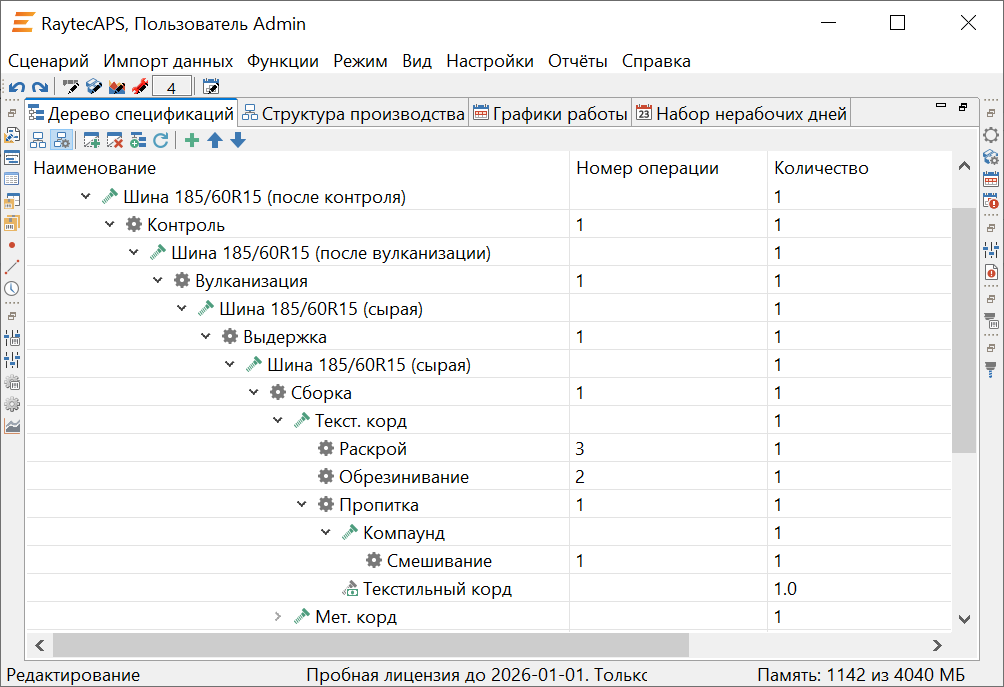Move the item up with blue arrow
The image size is (1004, 687).
pyautogui.click(x=215, y=140)
